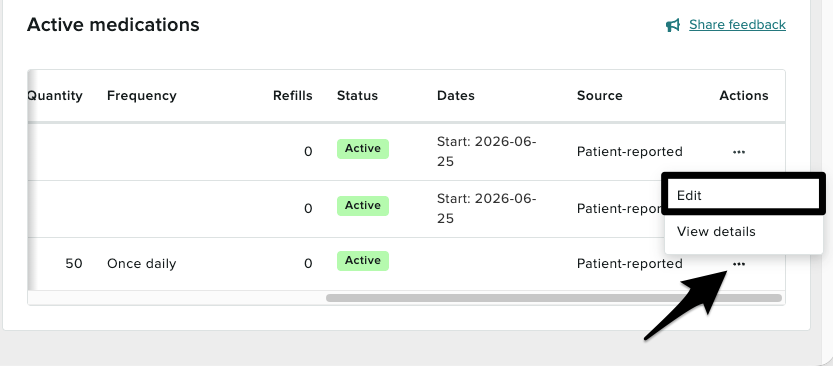Click the Active badge in the Once daily row
833x366 pixels.
tap(363, 261)
